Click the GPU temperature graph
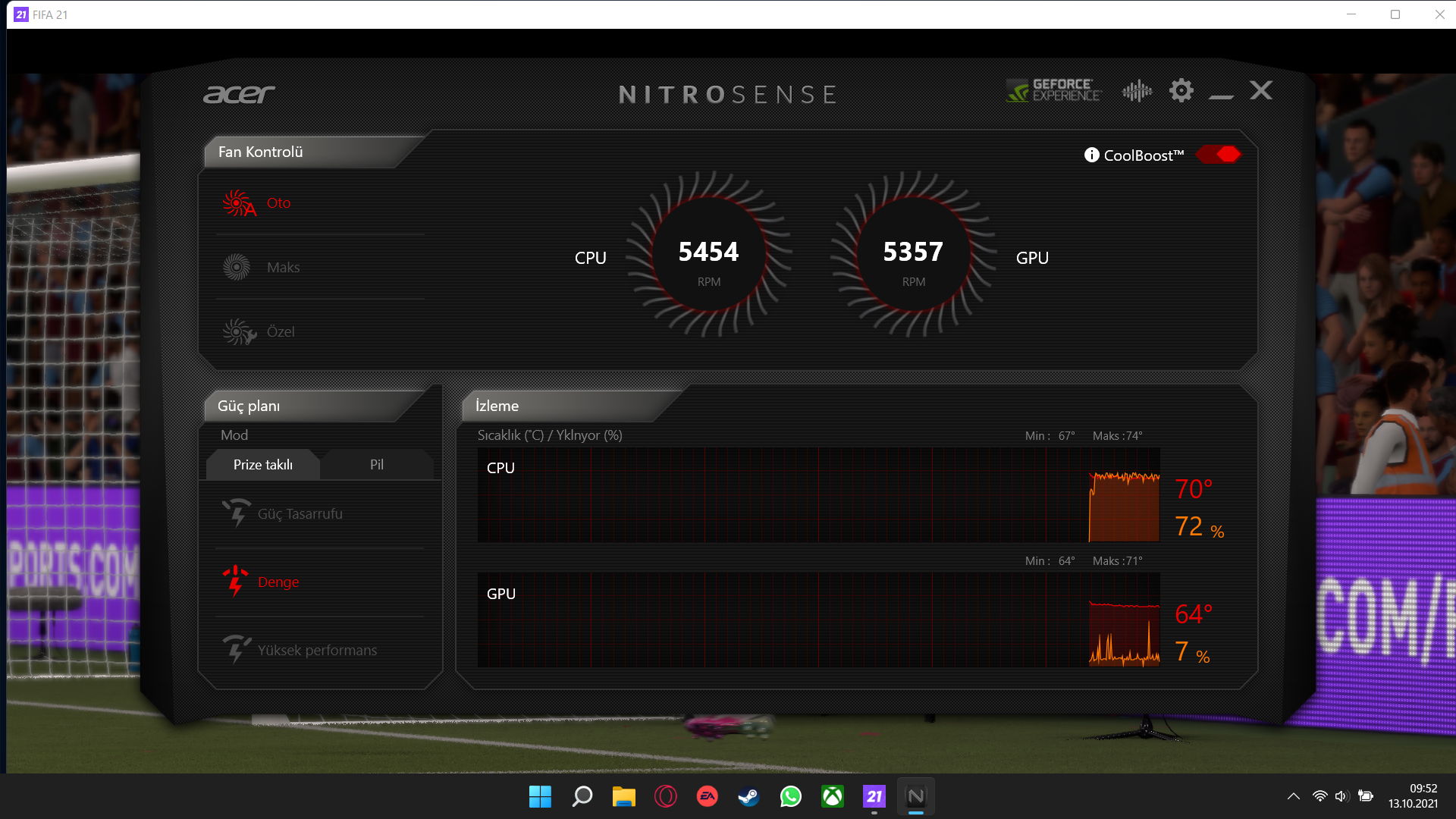Viewport: 1456px width, 819px height. (x=817, y=620)
